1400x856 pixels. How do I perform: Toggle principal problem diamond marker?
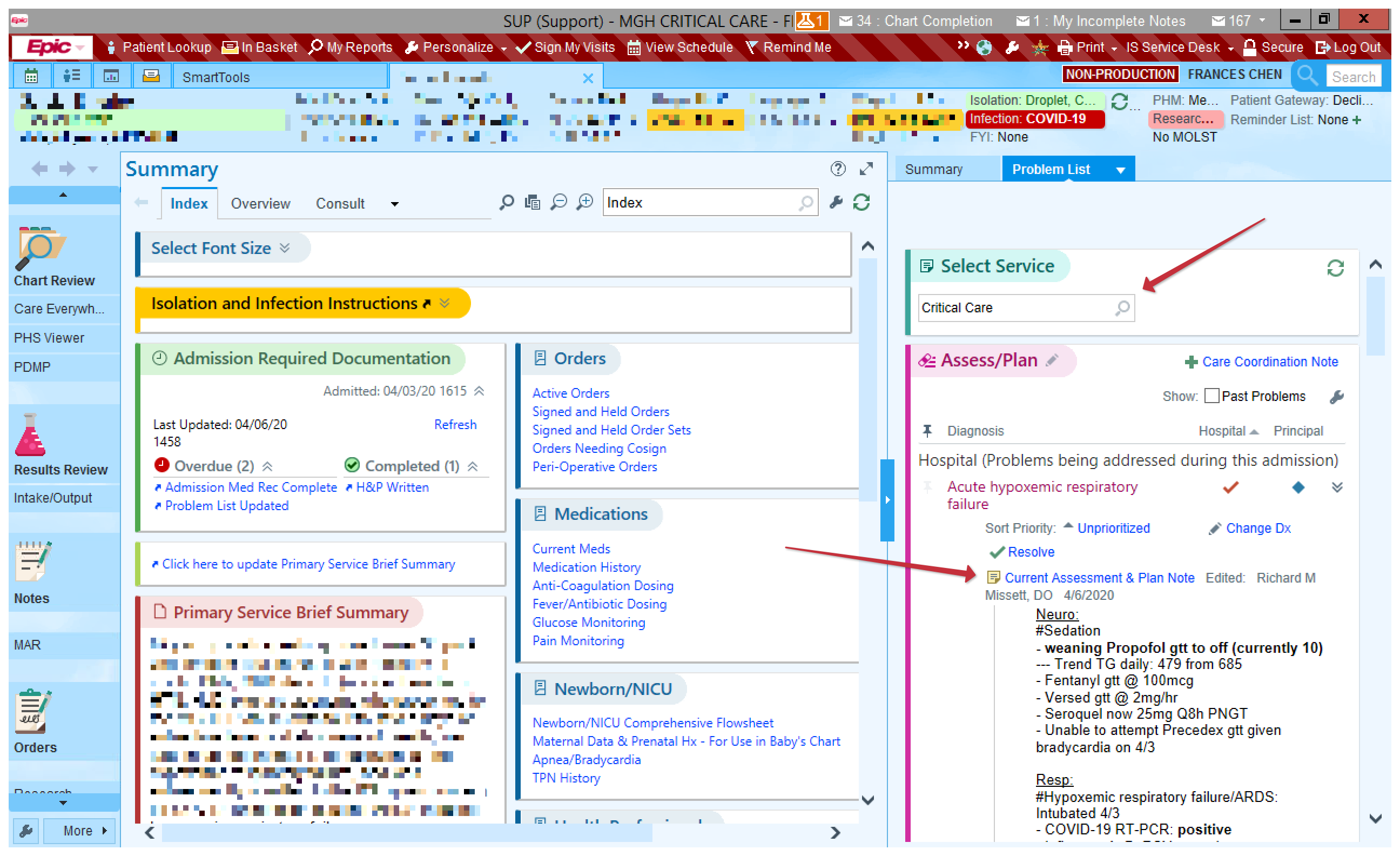(1298, 487)
